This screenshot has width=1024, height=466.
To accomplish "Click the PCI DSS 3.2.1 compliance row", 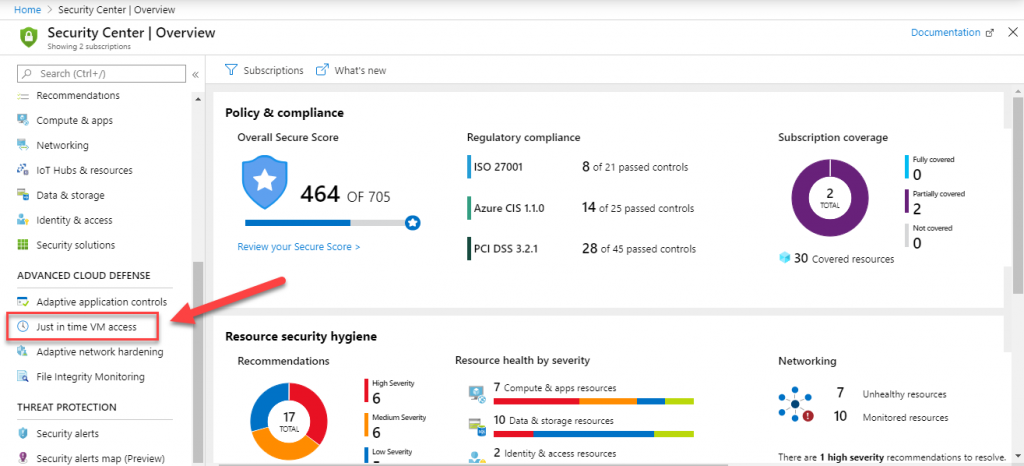I will (x=581, y=249).
